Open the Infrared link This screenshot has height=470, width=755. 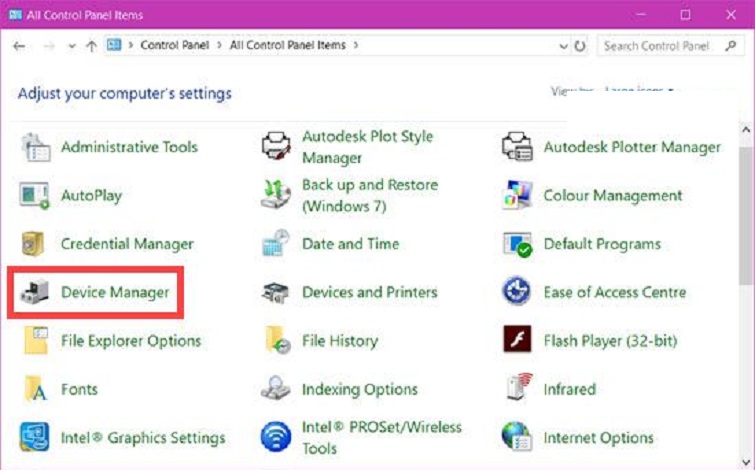(570, 389)
